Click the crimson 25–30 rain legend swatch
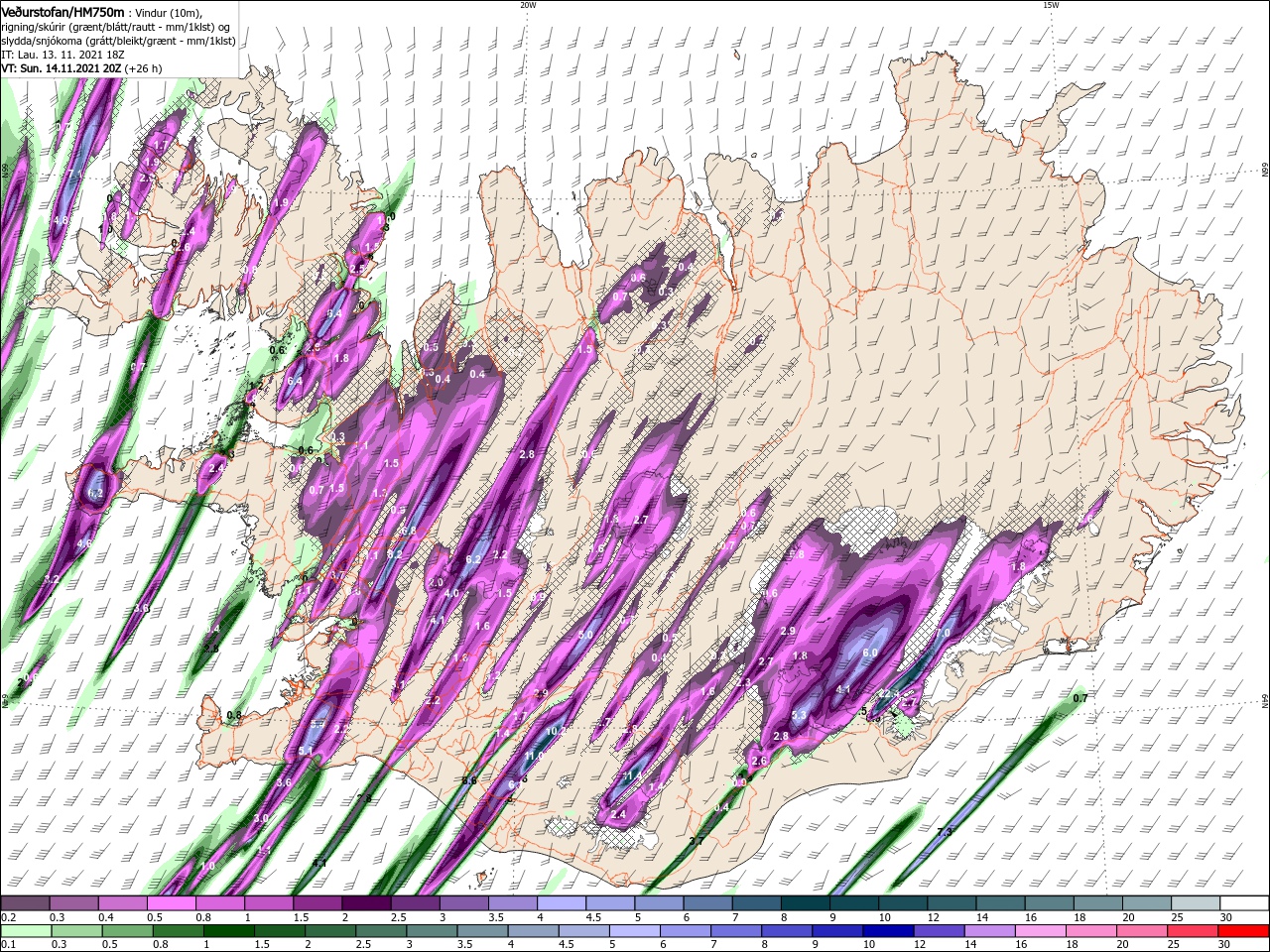 [1194, 931]
